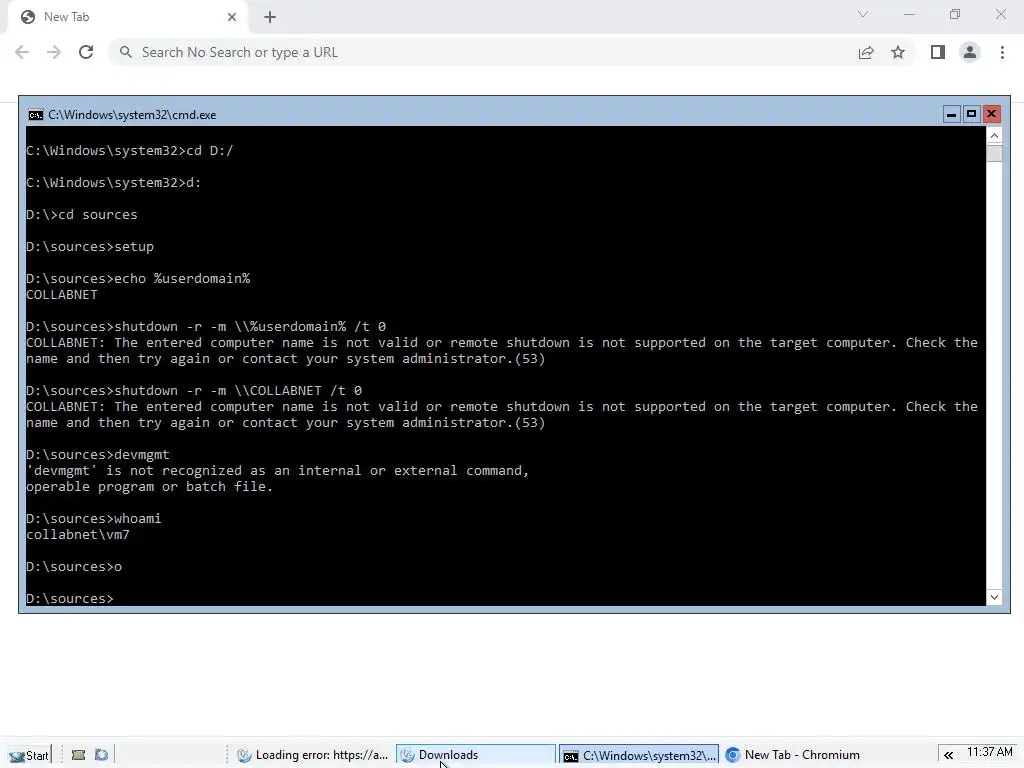
Task: Click the 11:37 AM clock
Action: tap(989, 752)
